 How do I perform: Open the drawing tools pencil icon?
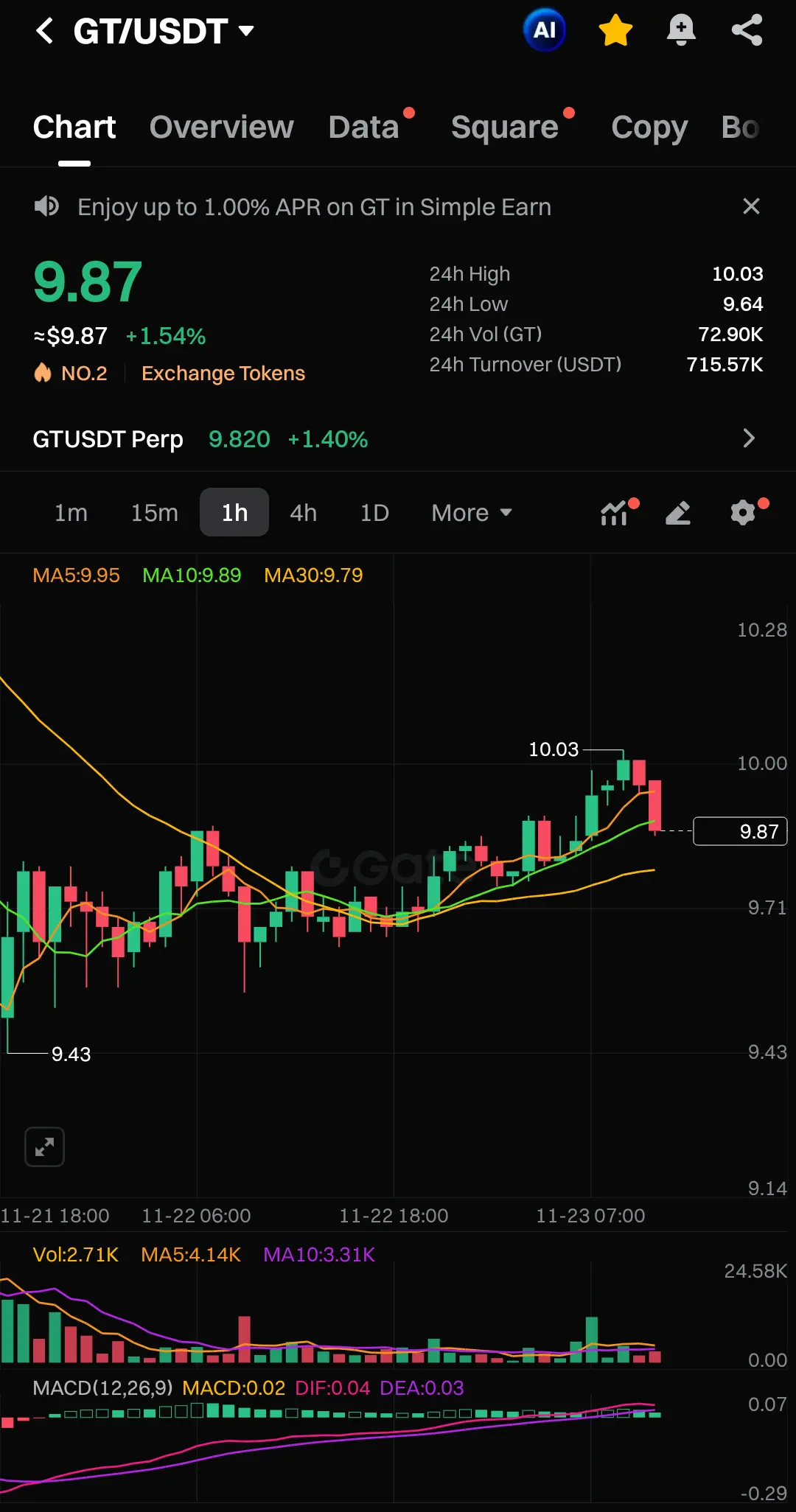coord(678,513)
